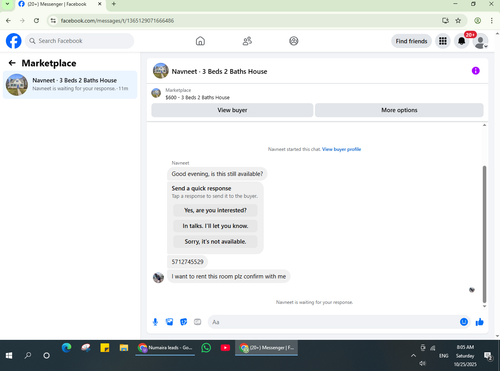Bookmark this page with star icon
The height and width of the screenshot is (371, 500).
click(458, 21)
